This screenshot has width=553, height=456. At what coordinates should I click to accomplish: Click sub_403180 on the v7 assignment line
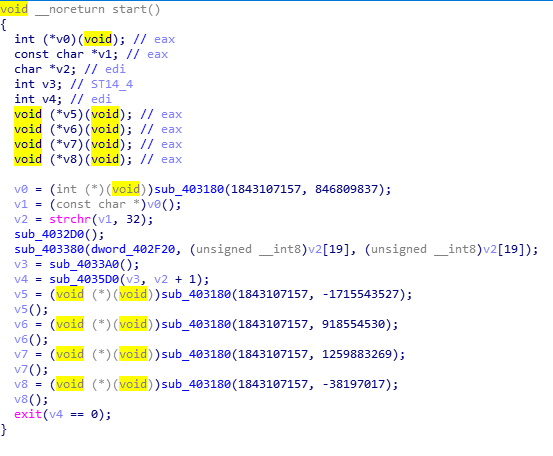(196, 354)
